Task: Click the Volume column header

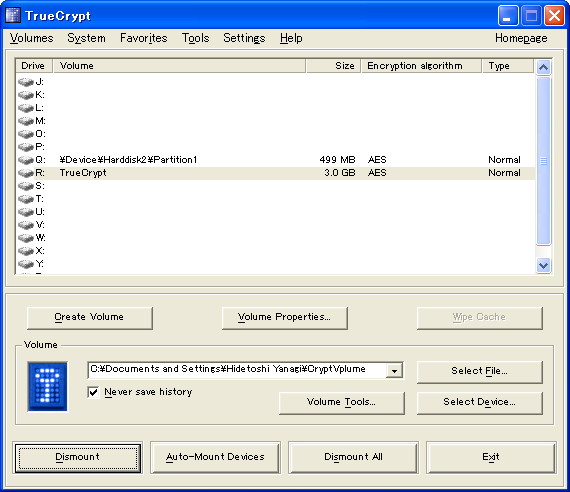Action: click(180, 66)
